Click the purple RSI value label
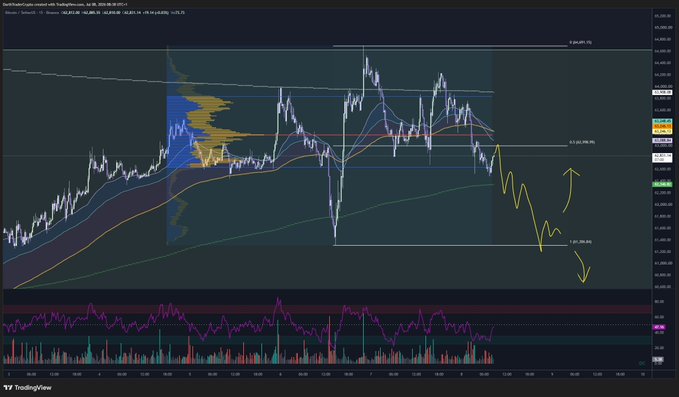The width and height of the screenshot is (679, 397). [x=660, y=328]
